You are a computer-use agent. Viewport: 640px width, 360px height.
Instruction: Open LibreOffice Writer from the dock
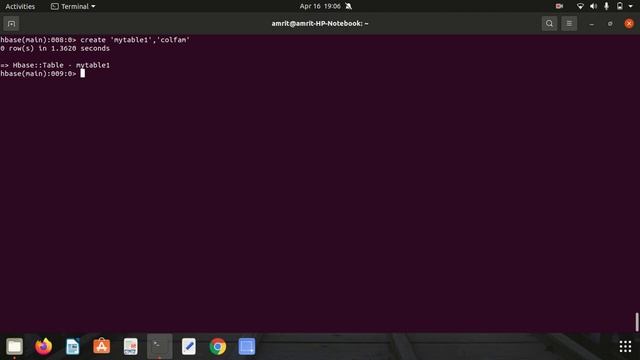point(73,347)
